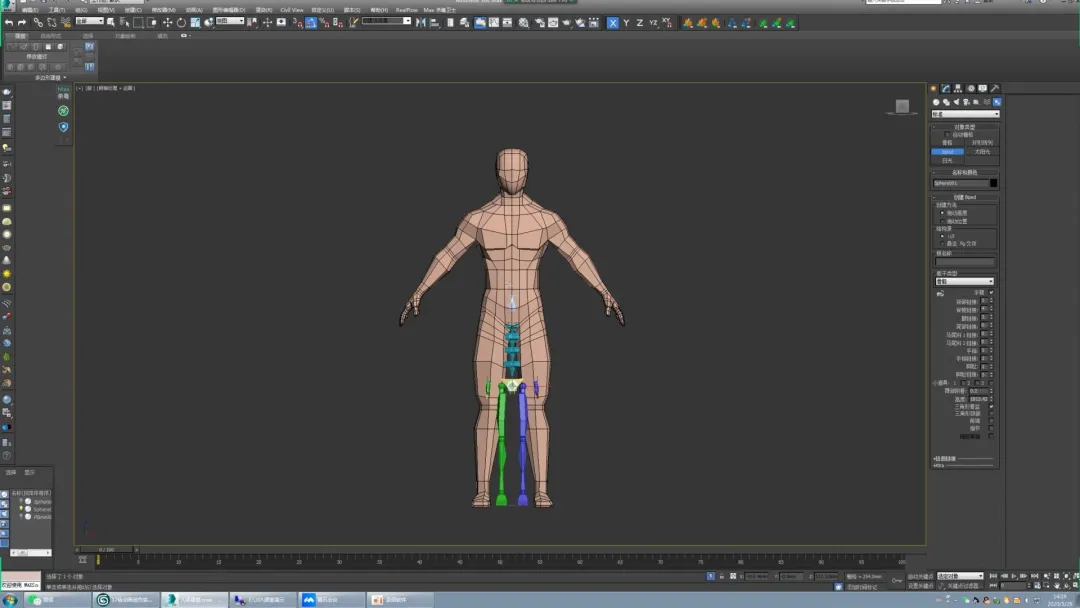This screenshot has width=1080, height=608.
Task: Enable the 自动栅格 AutoGrid checkbox
Action: pos(946,134)
